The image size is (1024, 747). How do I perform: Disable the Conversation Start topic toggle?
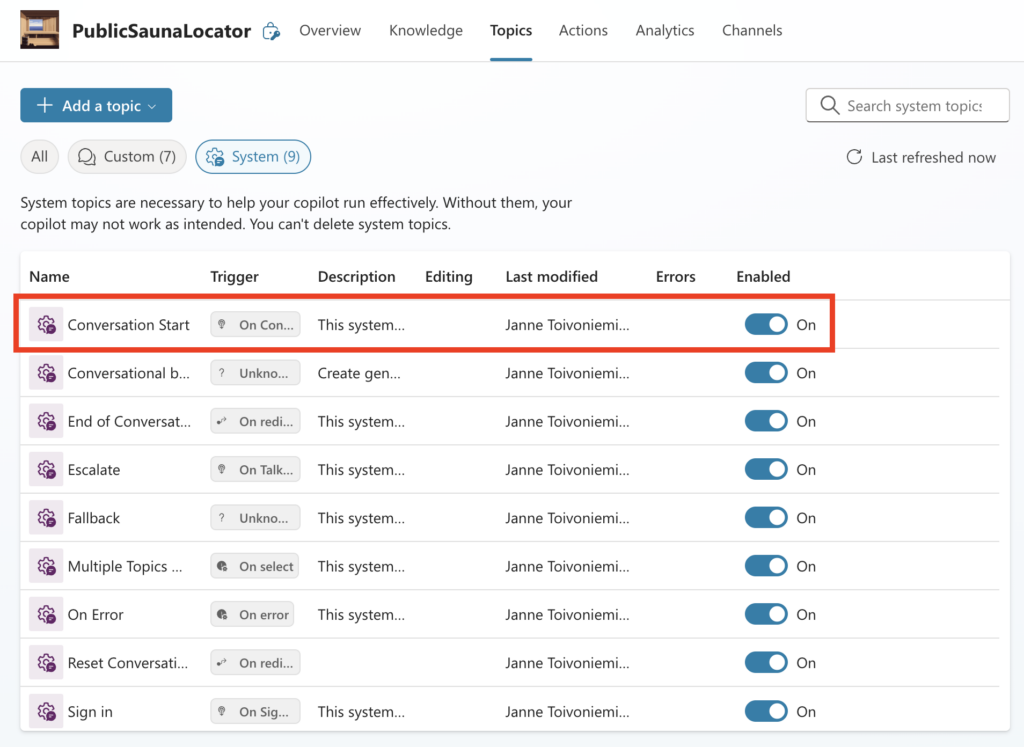click(x=766, y=325)
